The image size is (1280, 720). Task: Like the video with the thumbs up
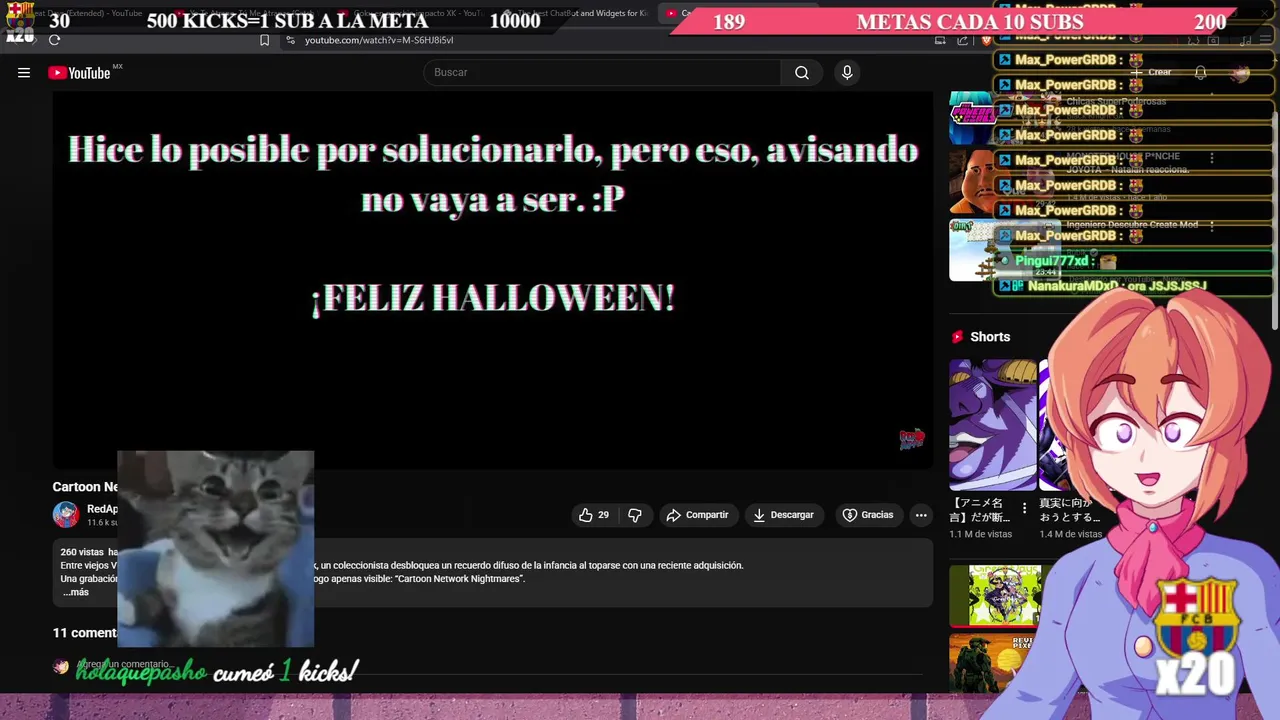[x=593, y=515]
